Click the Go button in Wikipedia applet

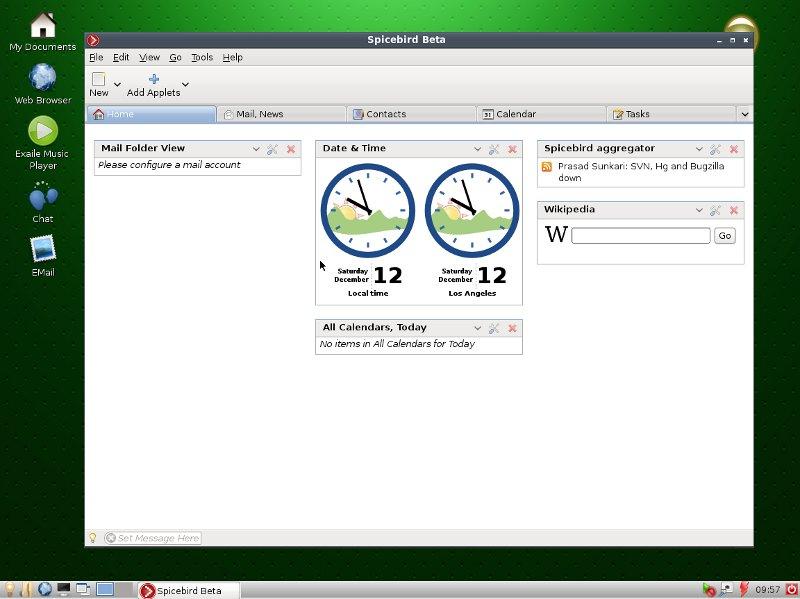[x=724, y=236]
